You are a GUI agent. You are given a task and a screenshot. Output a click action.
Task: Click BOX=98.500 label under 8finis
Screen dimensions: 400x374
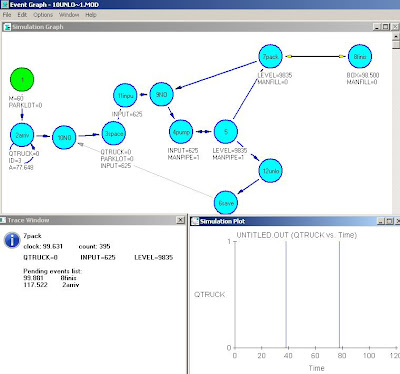(363, 75)
